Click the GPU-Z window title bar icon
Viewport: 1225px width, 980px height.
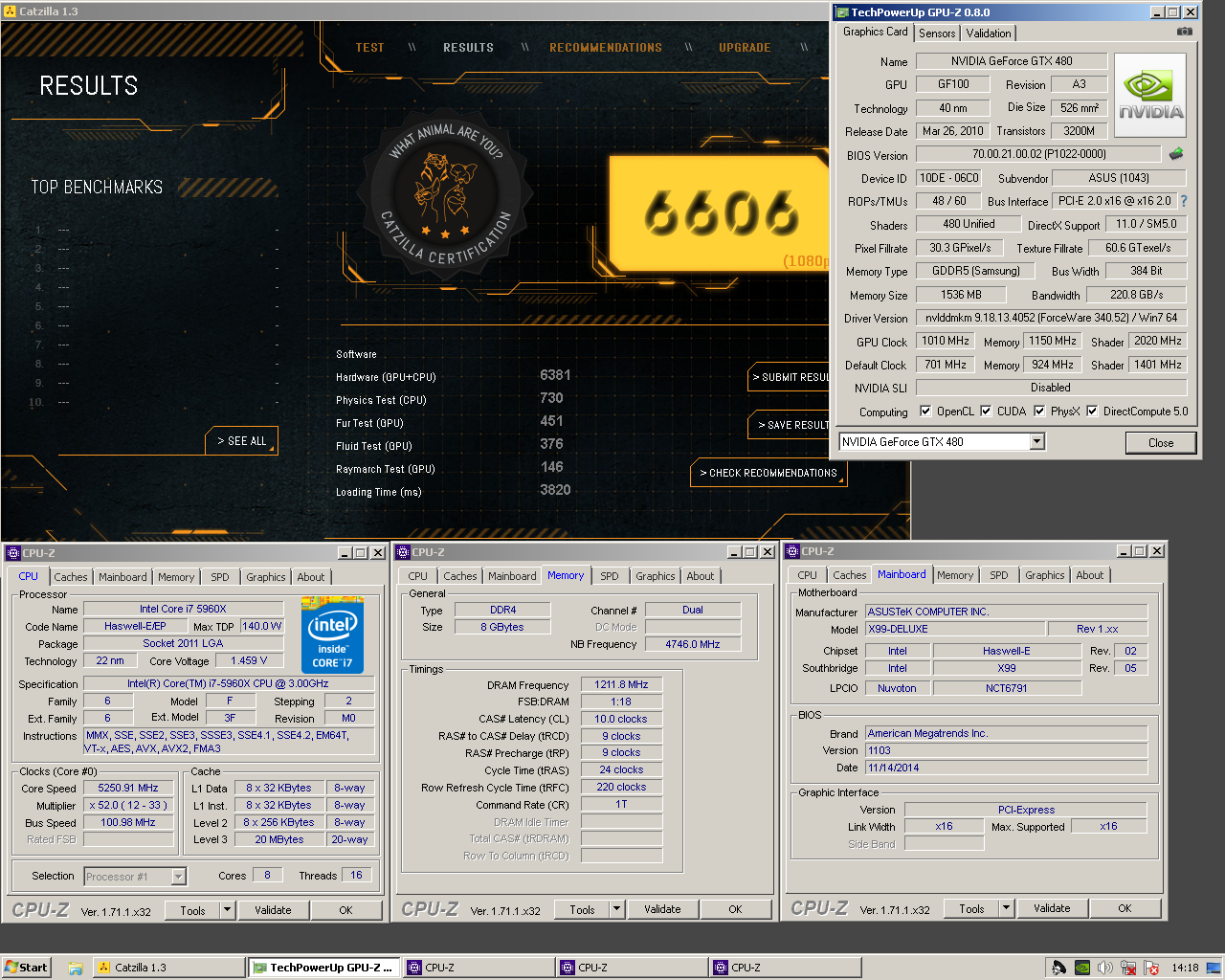coord(842,12)
